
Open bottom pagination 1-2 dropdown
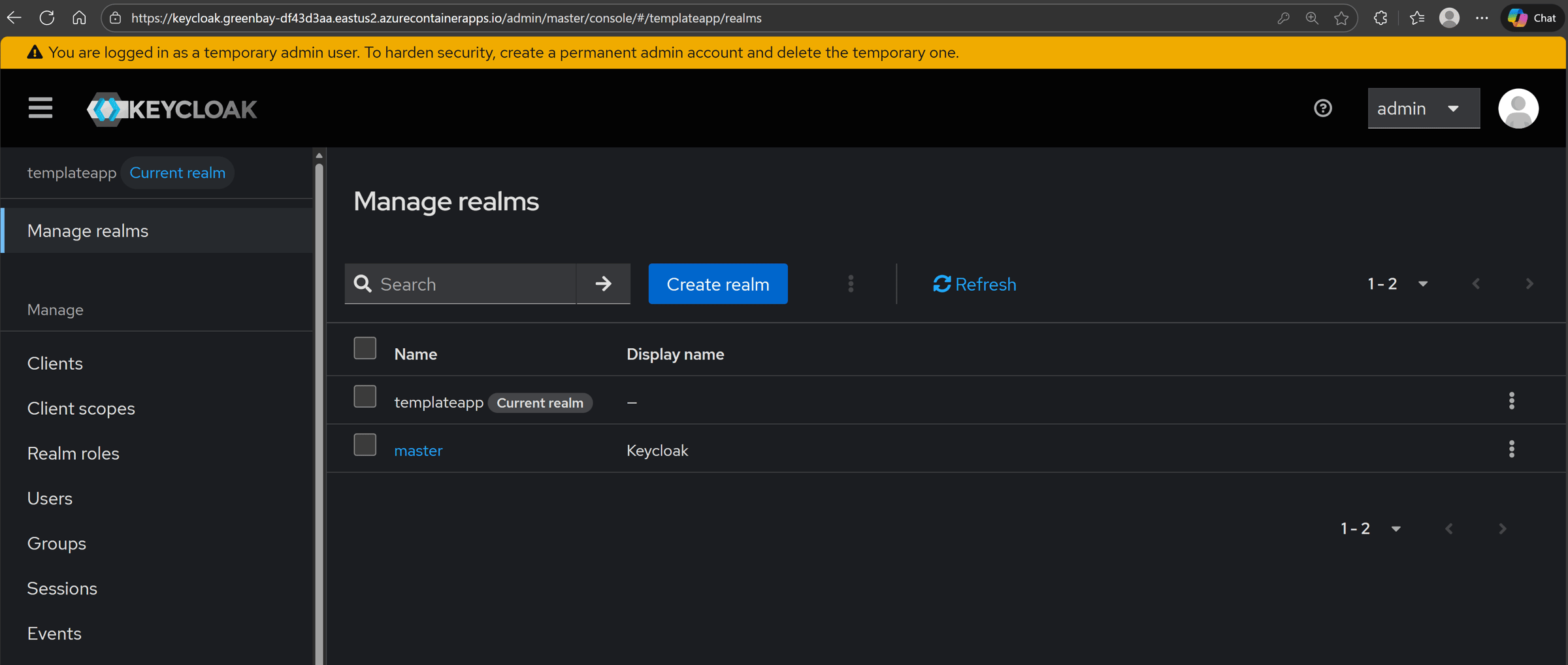(x=1370, y=528)
